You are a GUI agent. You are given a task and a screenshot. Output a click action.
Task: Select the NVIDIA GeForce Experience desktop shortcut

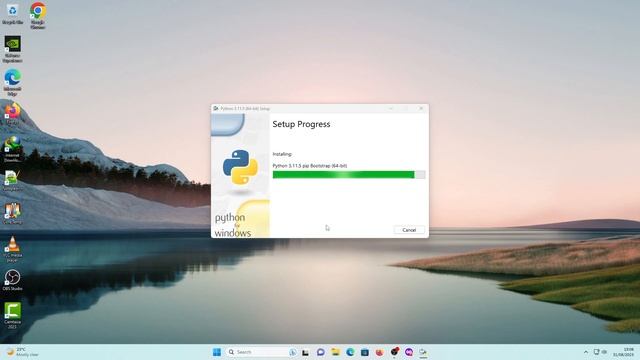(x=12, y=49)
